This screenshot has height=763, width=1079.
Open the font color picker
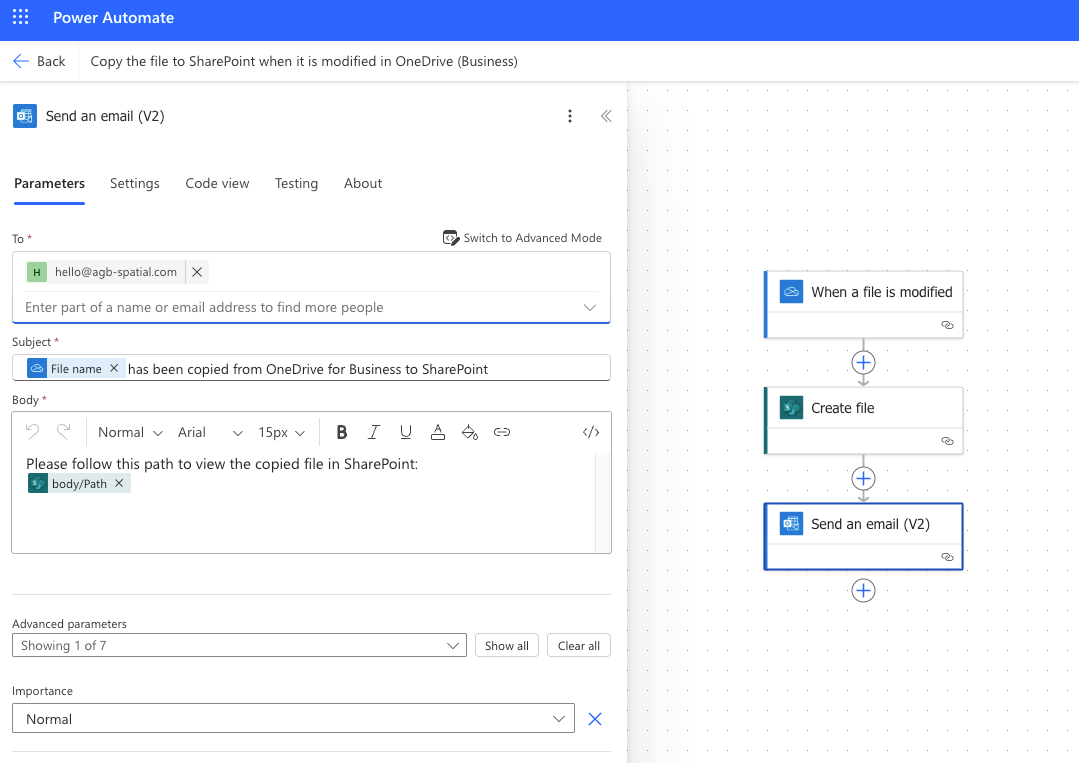pos(438,432)
